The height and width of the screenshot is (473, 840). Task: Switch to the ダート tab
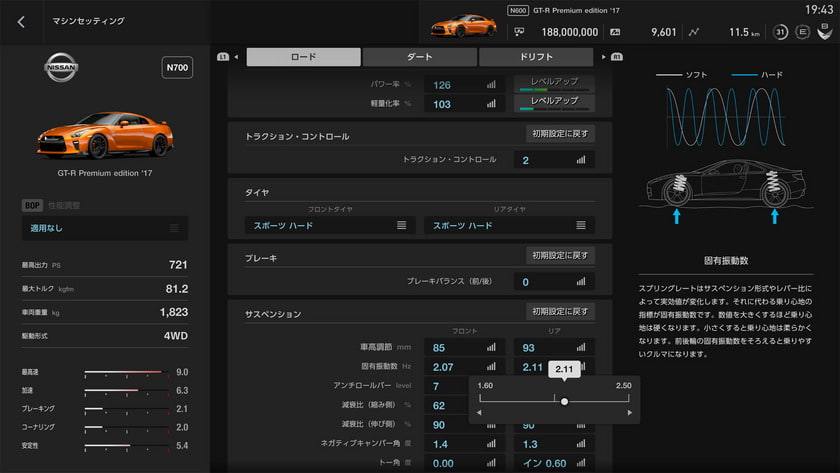[419, 57]
